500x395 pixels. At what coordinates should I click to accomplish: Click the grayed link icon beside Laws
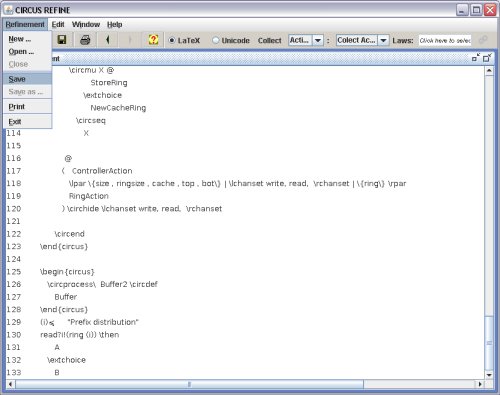[x=483, y=40]
